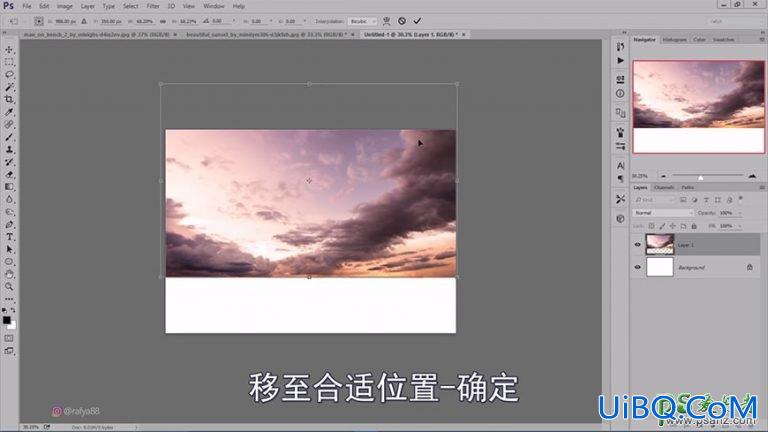This screenshot has width=768, height=432.
Task: Open the Character panel icon
Action: pyautogui.click(x=620, y=166)
